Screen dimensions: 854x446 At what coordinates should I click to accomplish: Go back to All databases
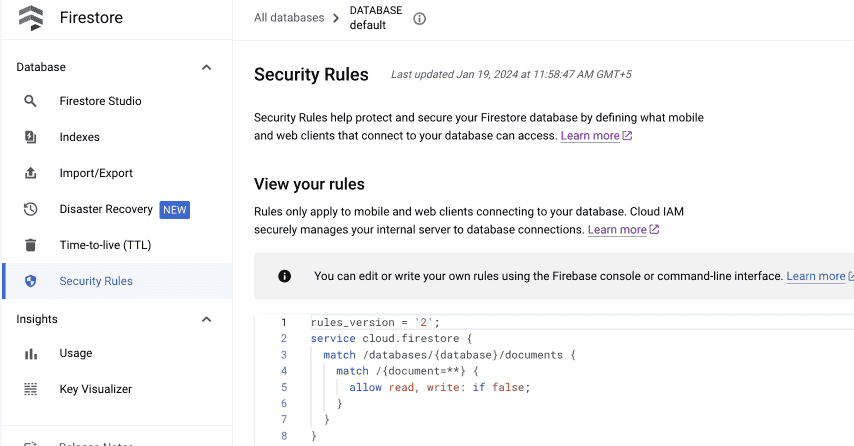(289, 18)
